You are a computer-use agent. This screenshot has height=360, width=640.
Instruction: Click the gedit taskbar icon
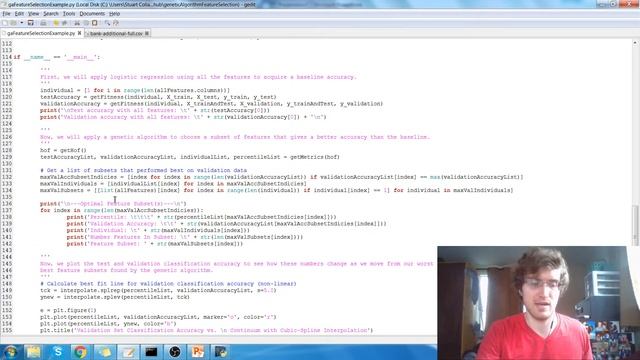[128, 352]
